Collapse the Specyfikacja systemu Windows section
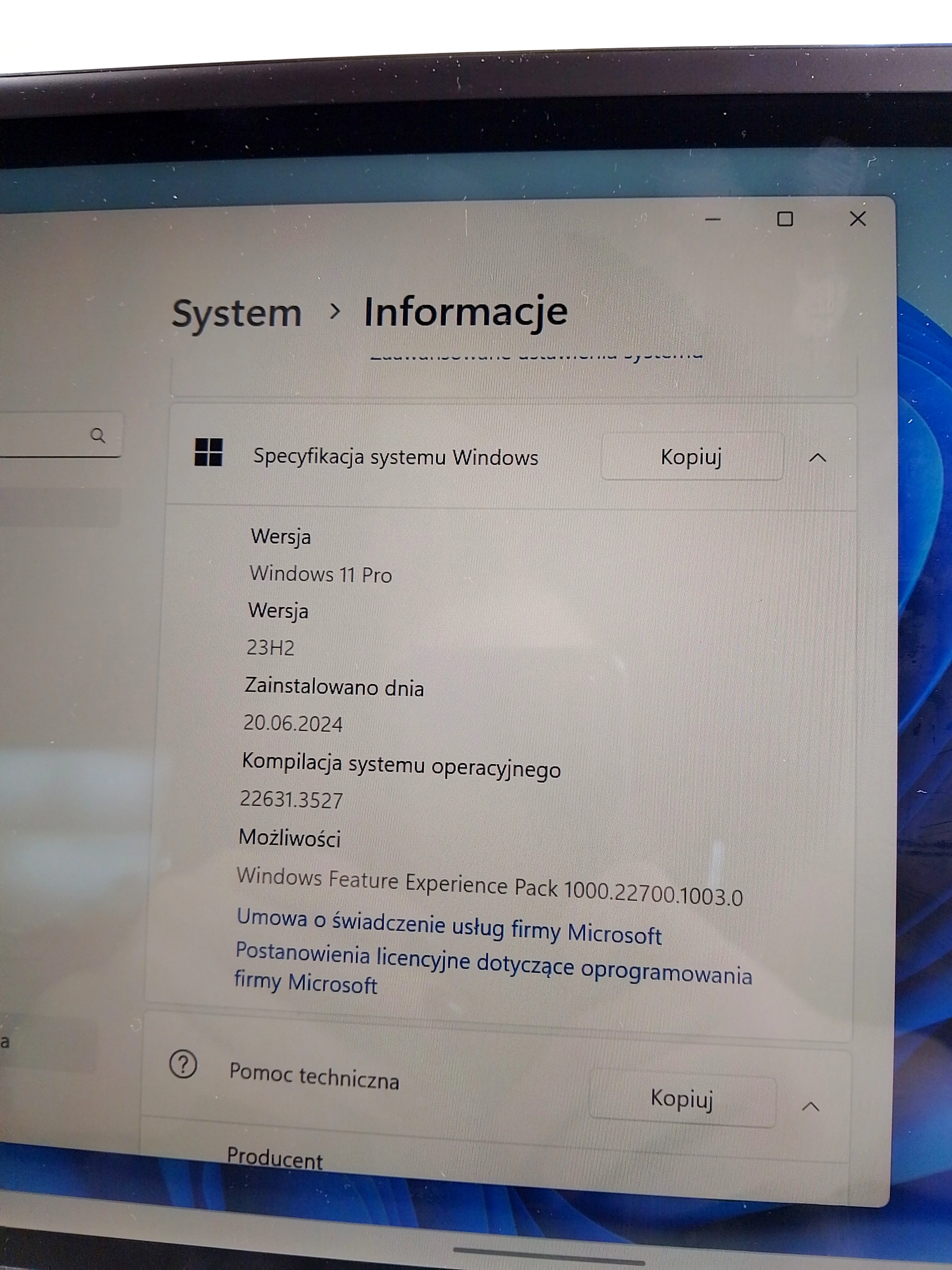Screen dimensions: 952x1270 tap(817, 458)
